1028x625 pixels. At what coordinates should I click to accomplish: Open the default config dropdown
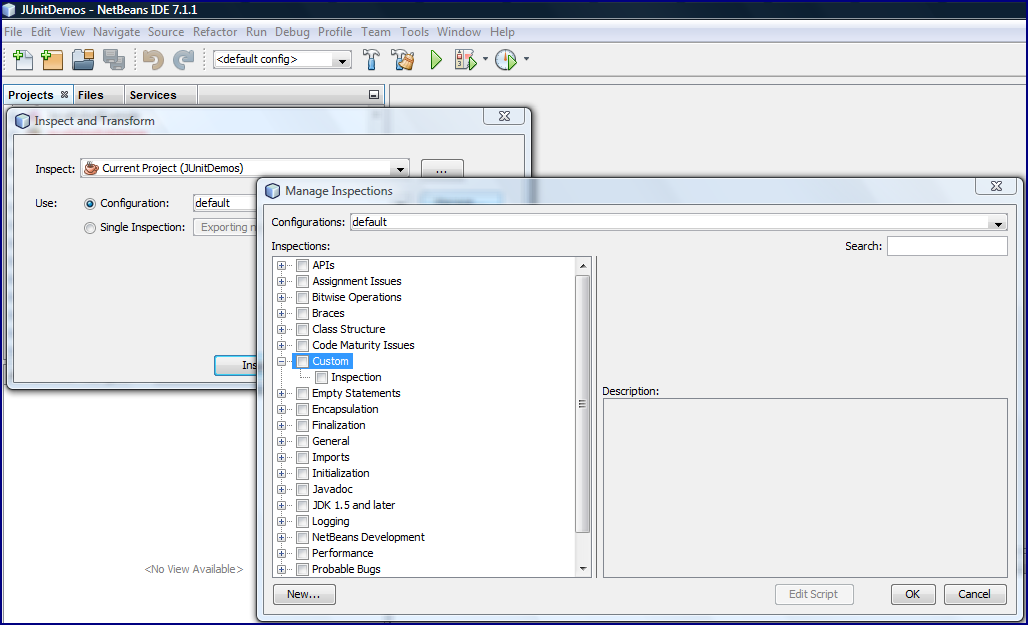(342, 60)
